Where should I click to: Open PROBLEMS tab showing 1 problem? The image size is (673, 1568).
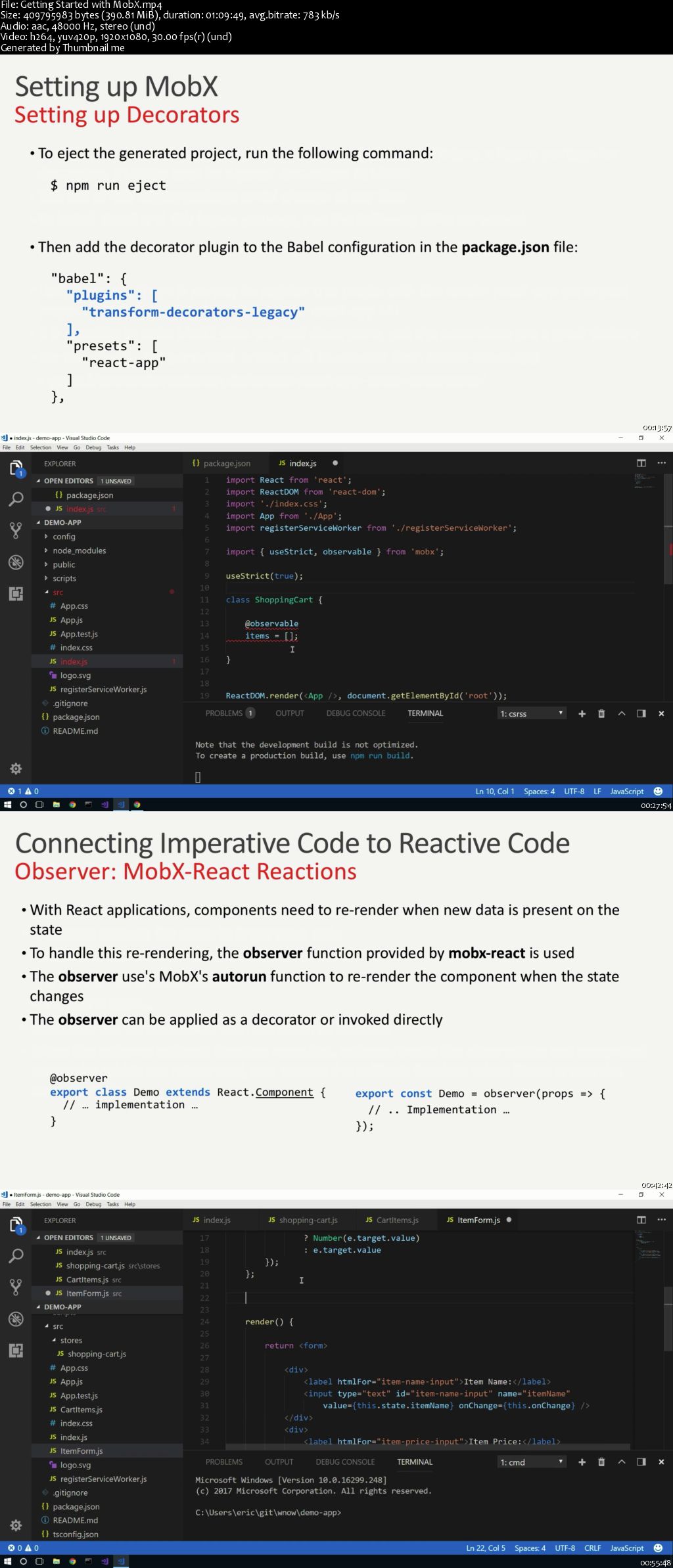(230, 713)
